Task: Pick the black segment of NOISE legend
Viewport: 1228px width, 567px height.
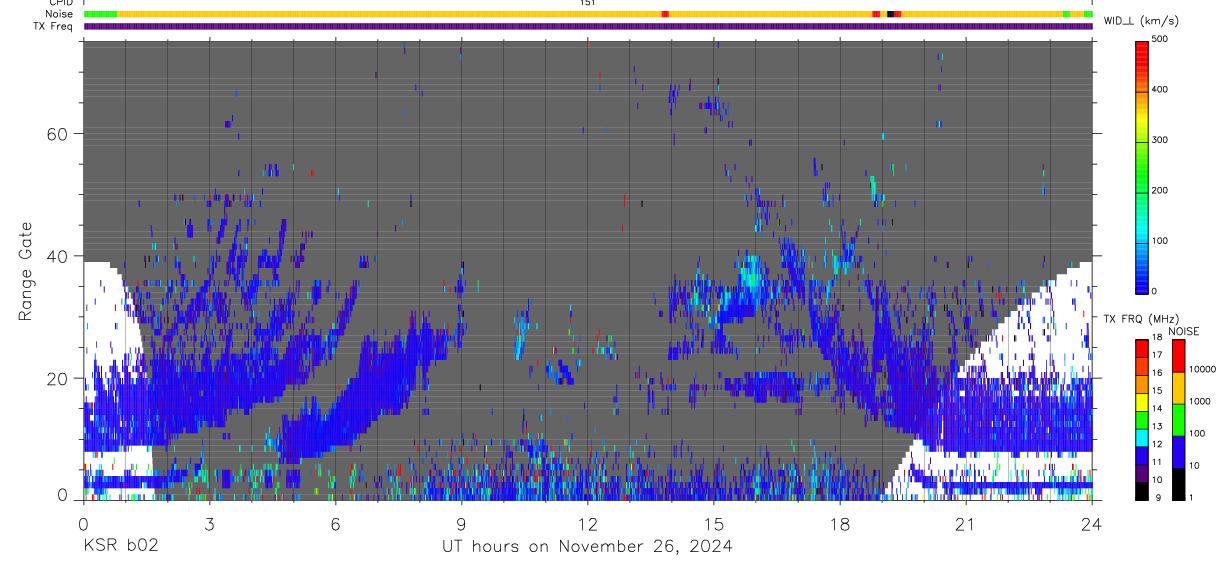Action: (1177, 484)
